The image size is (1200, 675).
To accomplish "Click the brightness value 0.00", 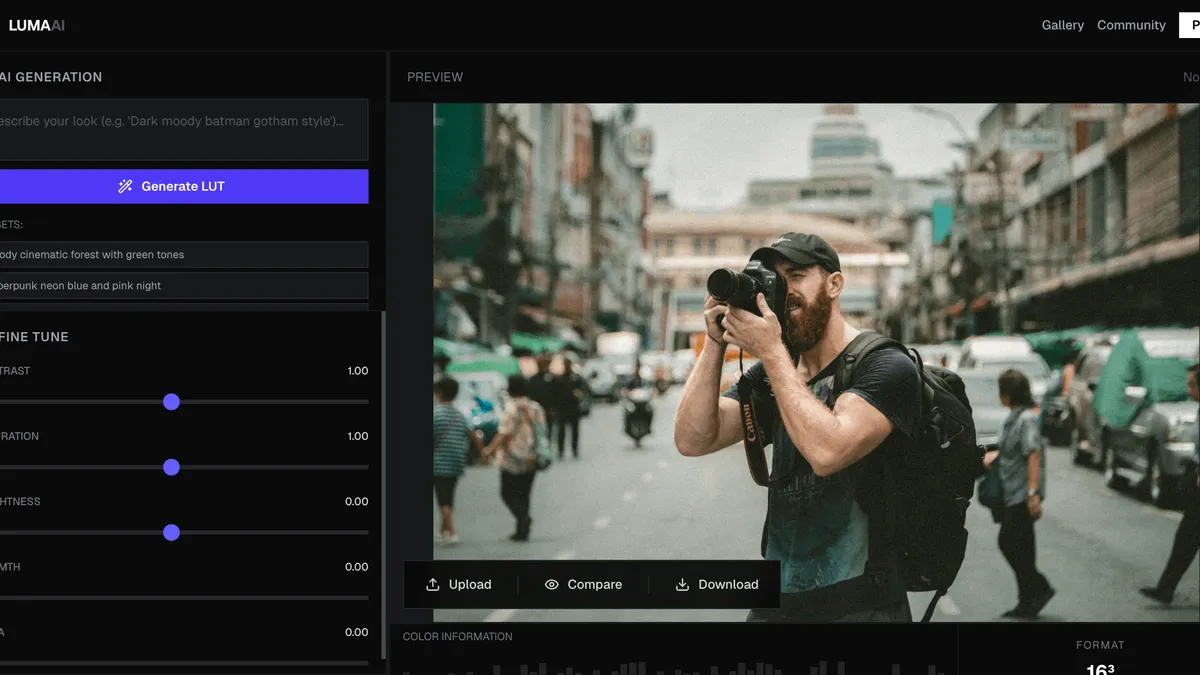I will pos(356,502).
